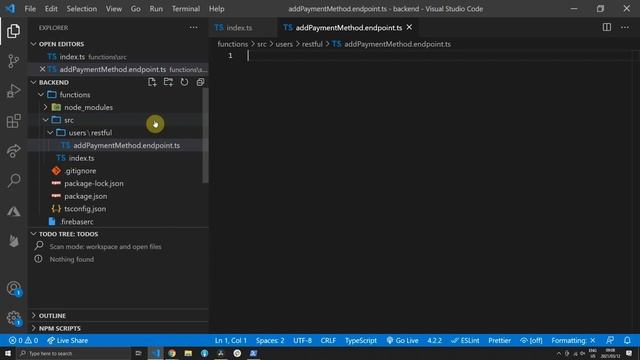Open Chrome from the taskbar
The height and width of the screenshot is (360, 640).
(x=172, y=353)
